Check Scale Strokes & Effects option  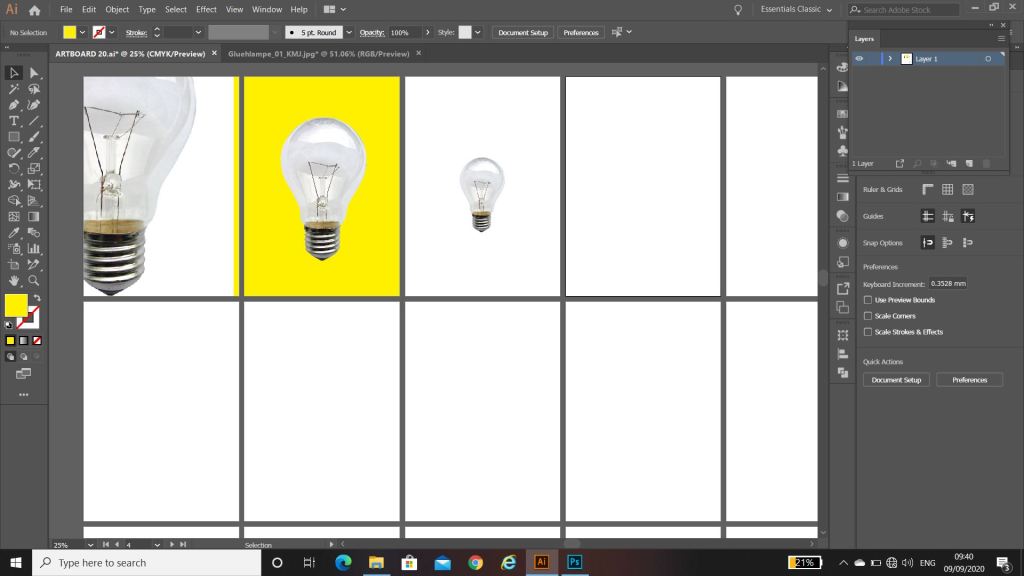868,332
